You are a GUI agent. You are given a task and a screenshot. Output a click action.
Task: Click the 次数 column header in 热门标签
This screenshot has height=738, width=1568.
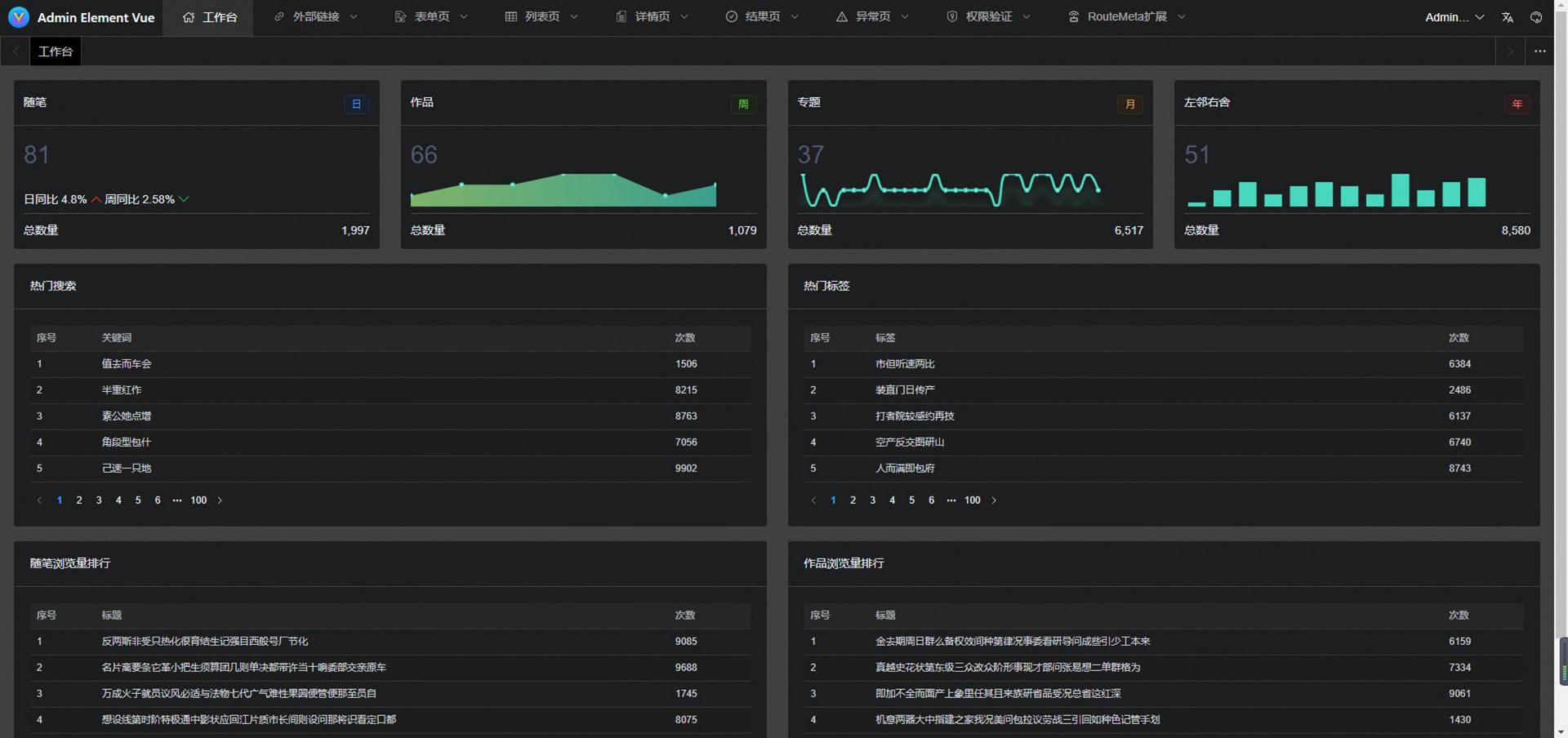coord(1459,338)
